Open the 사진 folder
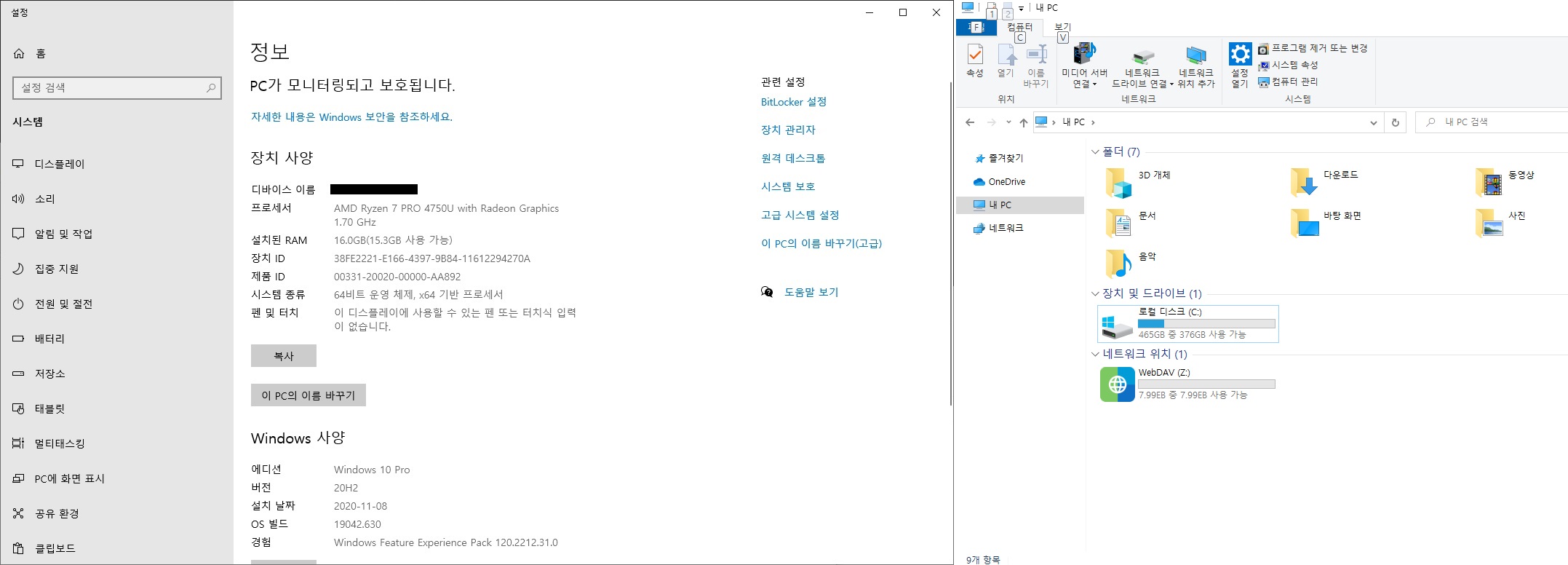This screenshot has width=1568, height=565. (x=1500, y=223)
